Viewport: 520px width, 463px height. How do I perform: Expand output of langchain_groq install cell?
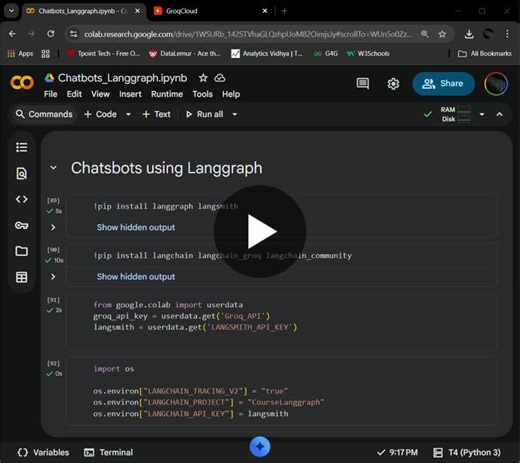[x=53, y=277]
